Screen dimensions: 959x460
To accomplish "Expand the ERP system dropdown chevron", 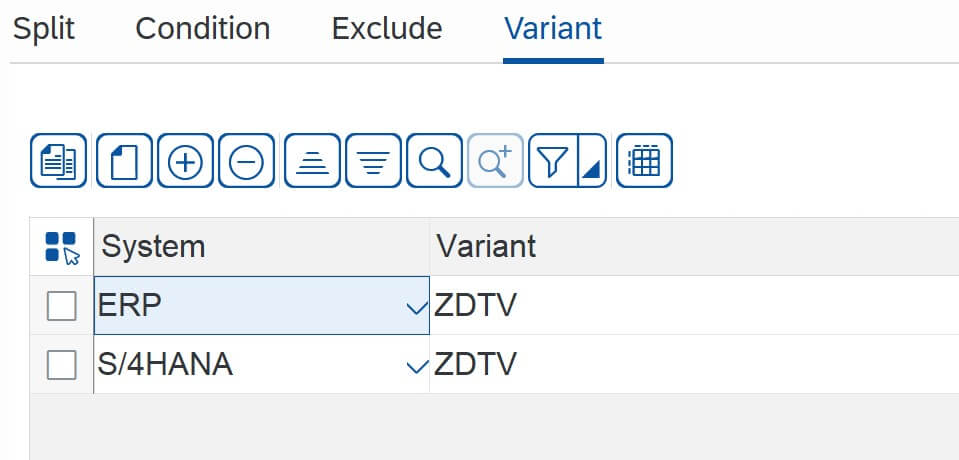I will (x=417, y=308).
